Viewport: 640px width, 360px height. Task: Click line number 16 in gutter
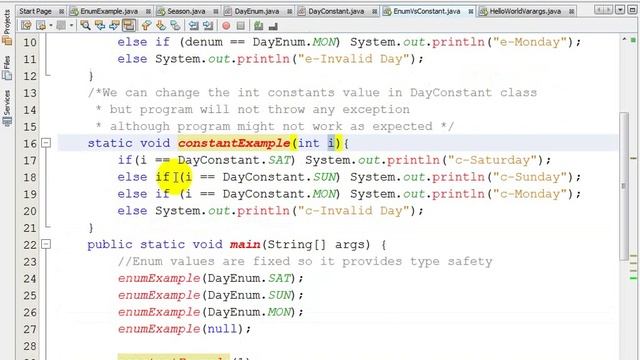tap(30, 144)
